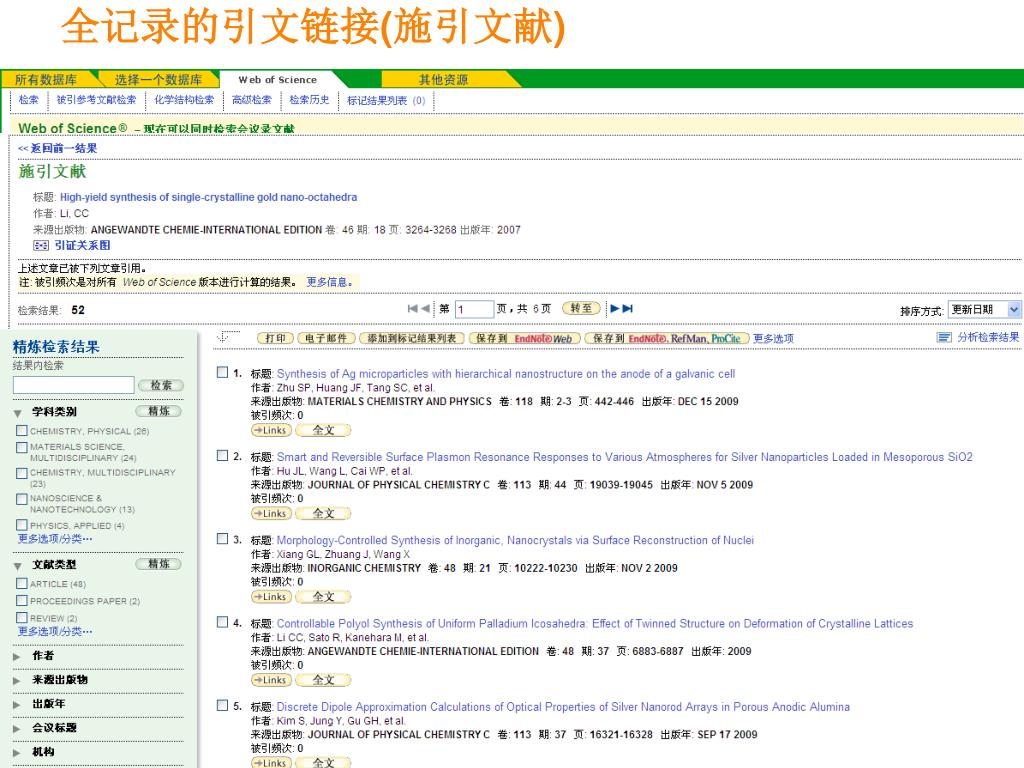Viewport: 1024px width, 768px height.
Task: Open 全文 full text for result 2
Action: point(323,514)
